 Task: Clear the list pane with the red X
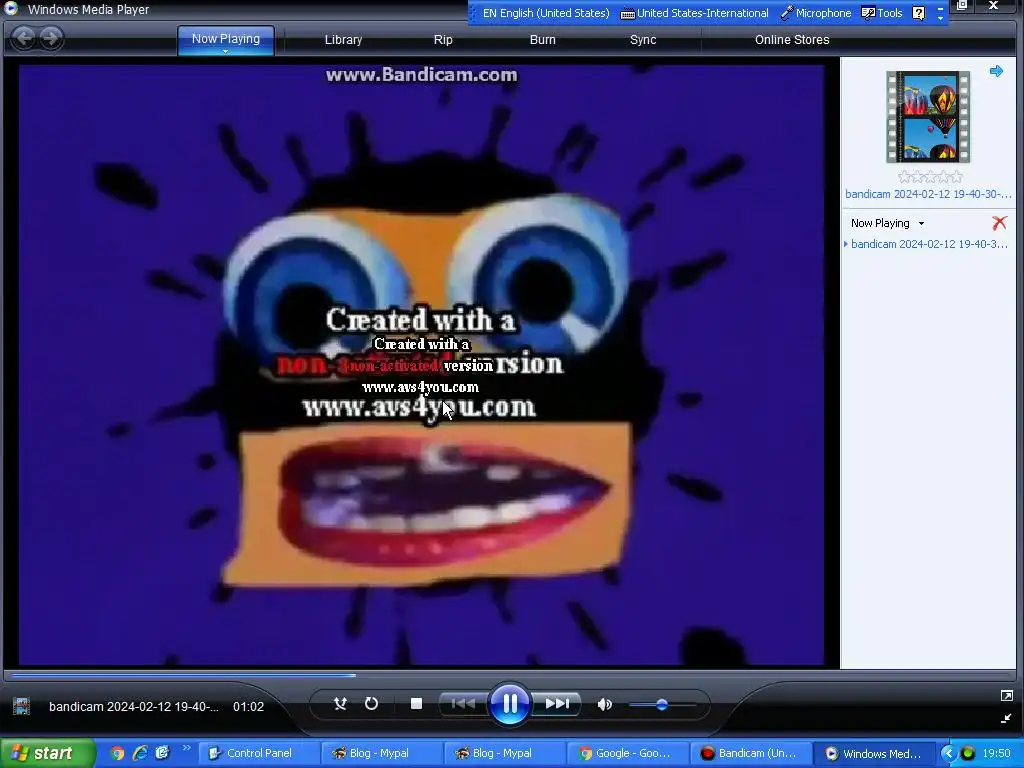pyautogui.click(x=999, y=223)
